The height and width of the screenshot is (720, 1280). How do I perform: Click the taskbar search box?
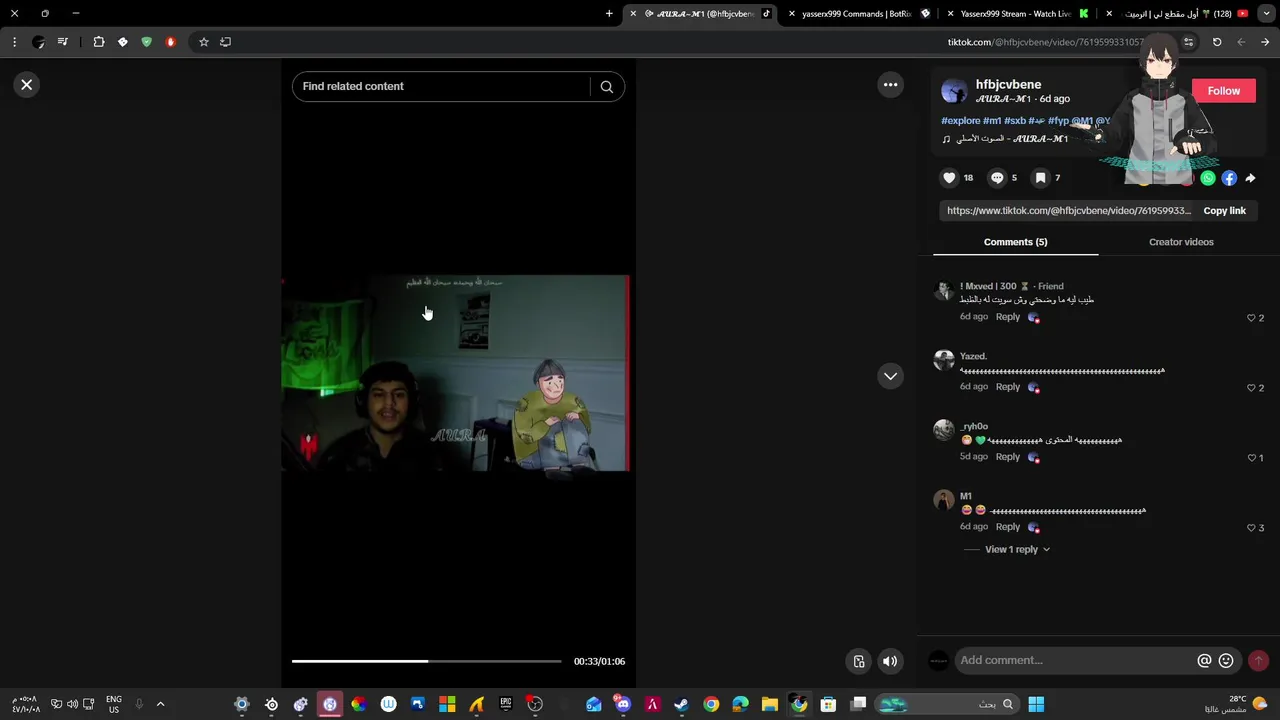tap(947, 704)
